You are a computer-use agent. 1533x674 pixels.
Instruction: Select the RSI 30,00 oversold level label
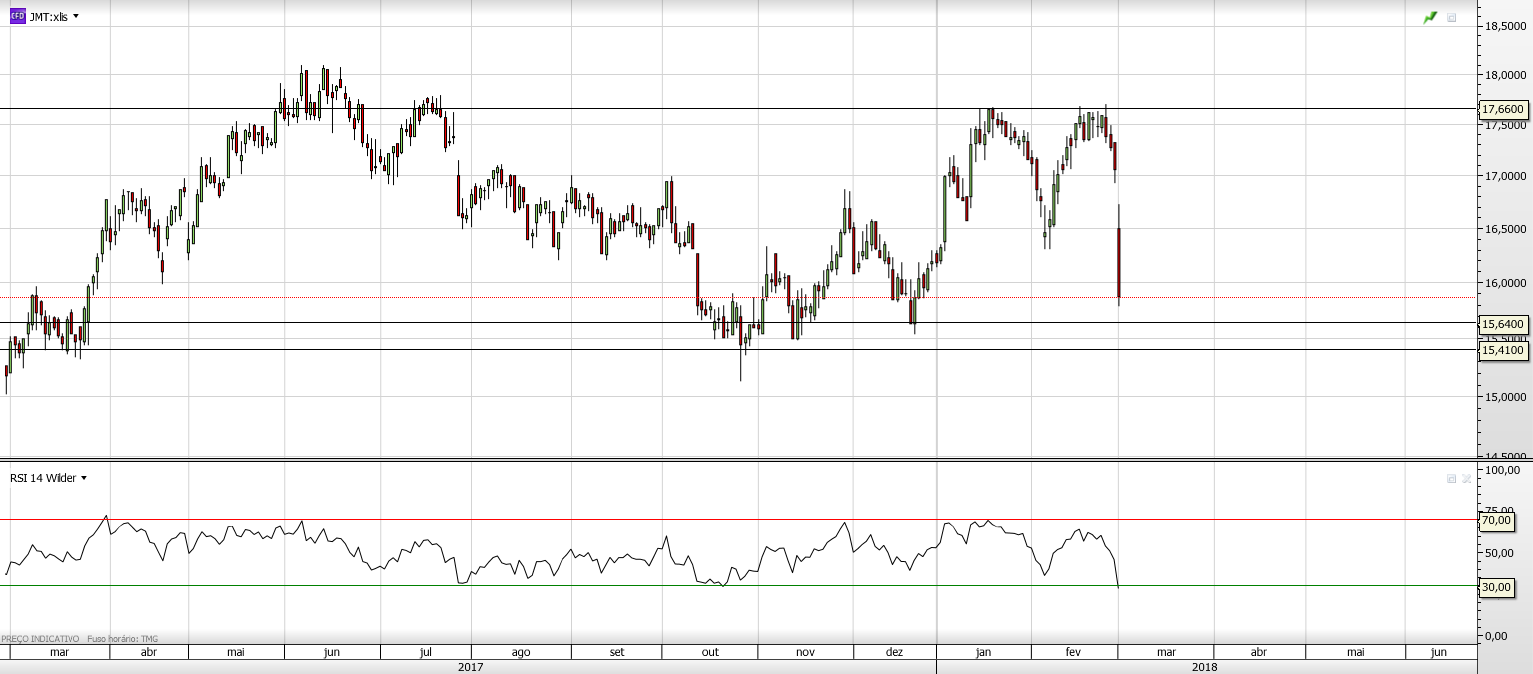pos(1496,587)
